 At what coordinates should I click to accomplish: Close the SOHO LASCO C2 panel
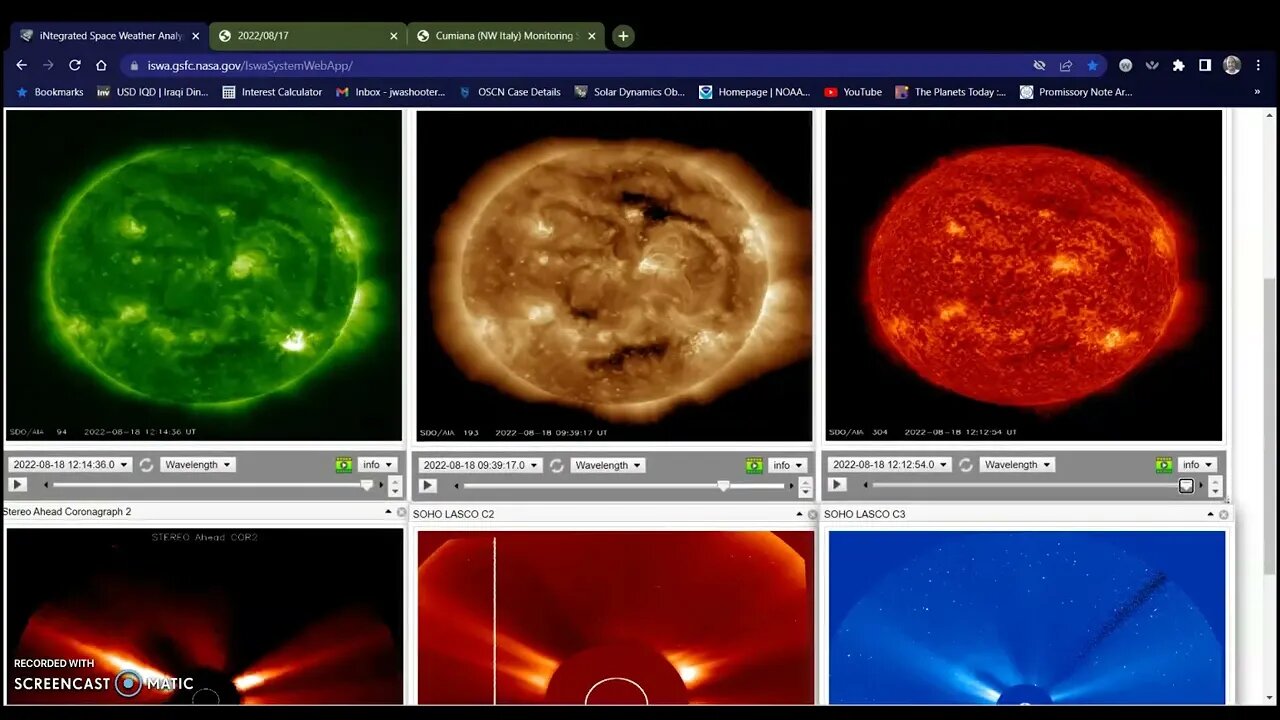[813, 515]
